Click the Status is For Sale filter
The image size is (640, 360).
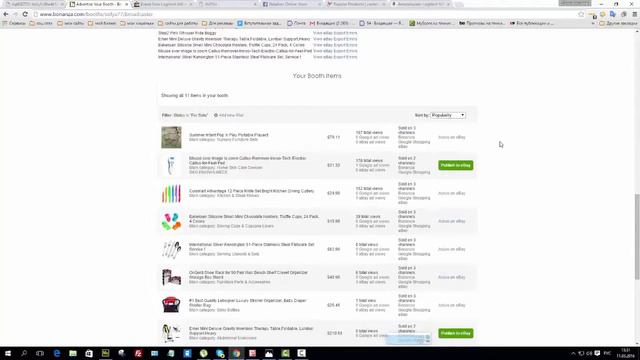[191, 116]
